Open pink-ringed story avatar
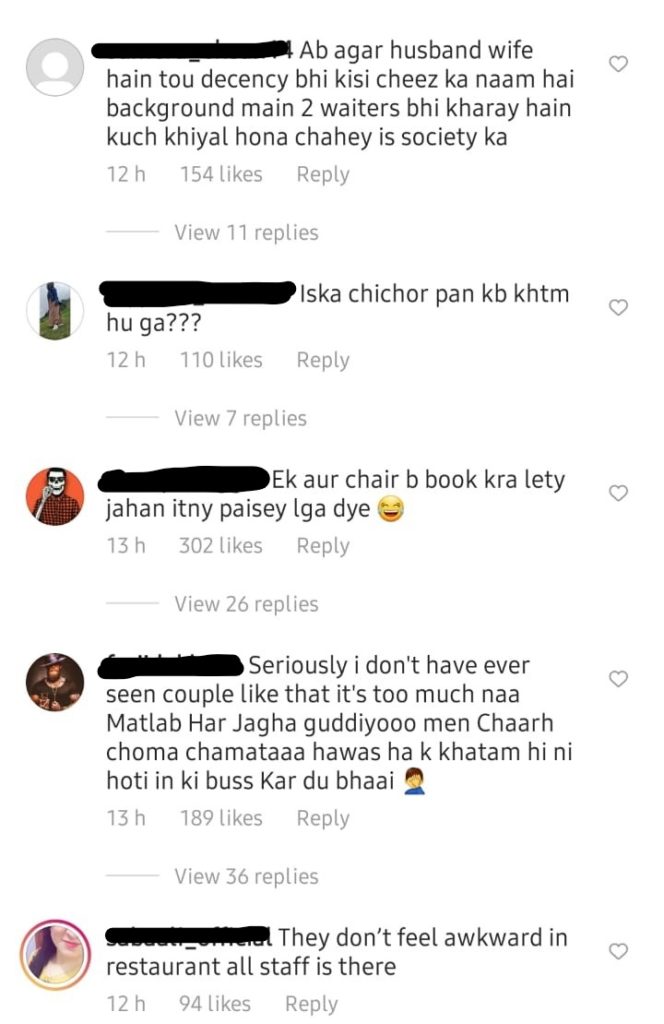664x1024 pixels. [x=55, y=954]
